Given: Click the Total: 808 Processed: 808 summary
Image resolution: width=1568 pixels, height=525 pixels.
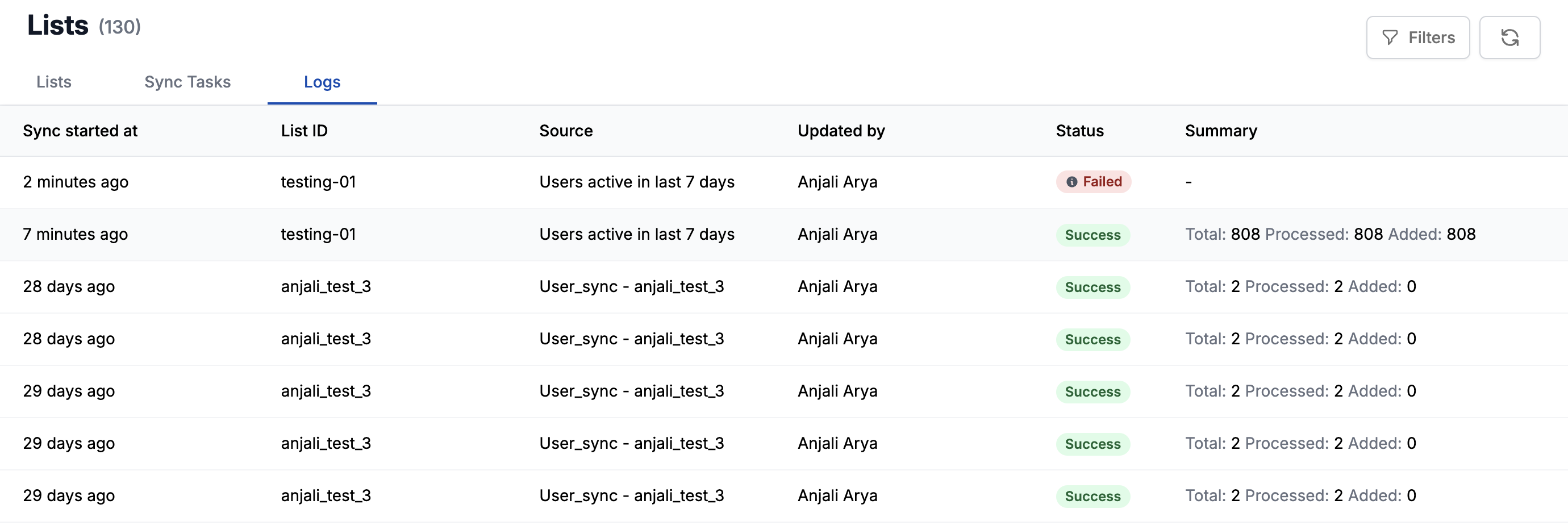Looking at the screenshot, I should [x=1330, y=235].
